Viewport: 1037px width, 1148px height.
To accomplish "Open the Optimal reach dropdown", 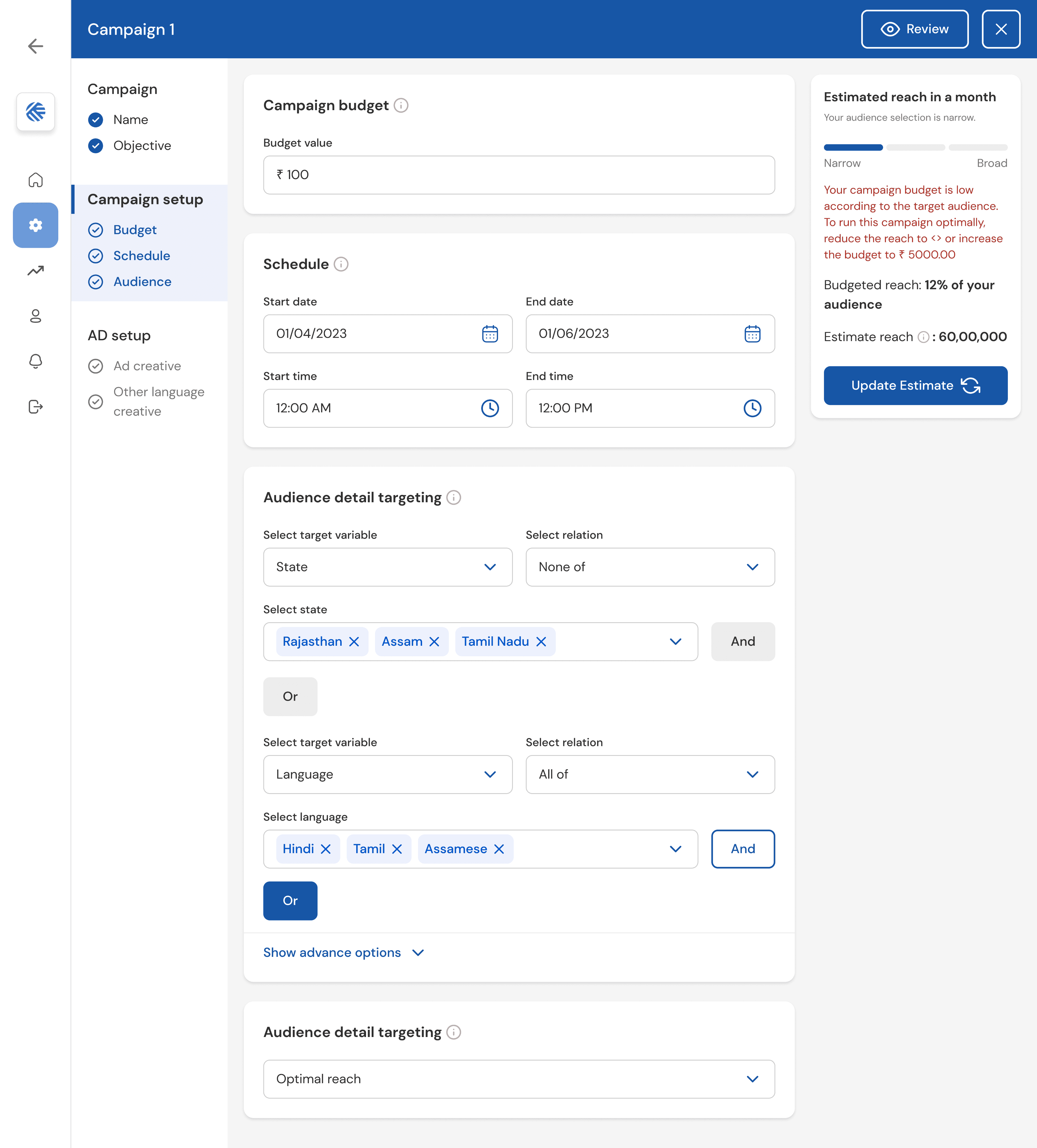I will pos(519,1079).
